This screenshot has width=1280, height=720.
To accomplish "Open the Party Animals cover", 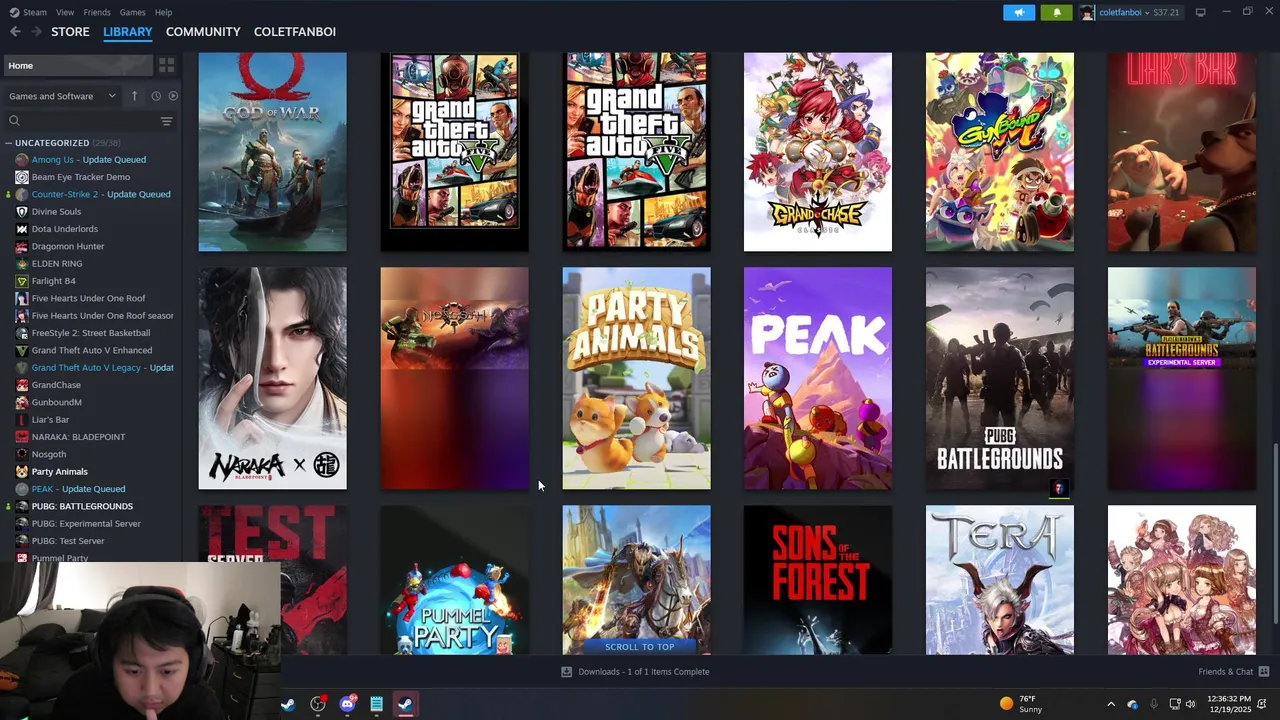I will [636, 379].
